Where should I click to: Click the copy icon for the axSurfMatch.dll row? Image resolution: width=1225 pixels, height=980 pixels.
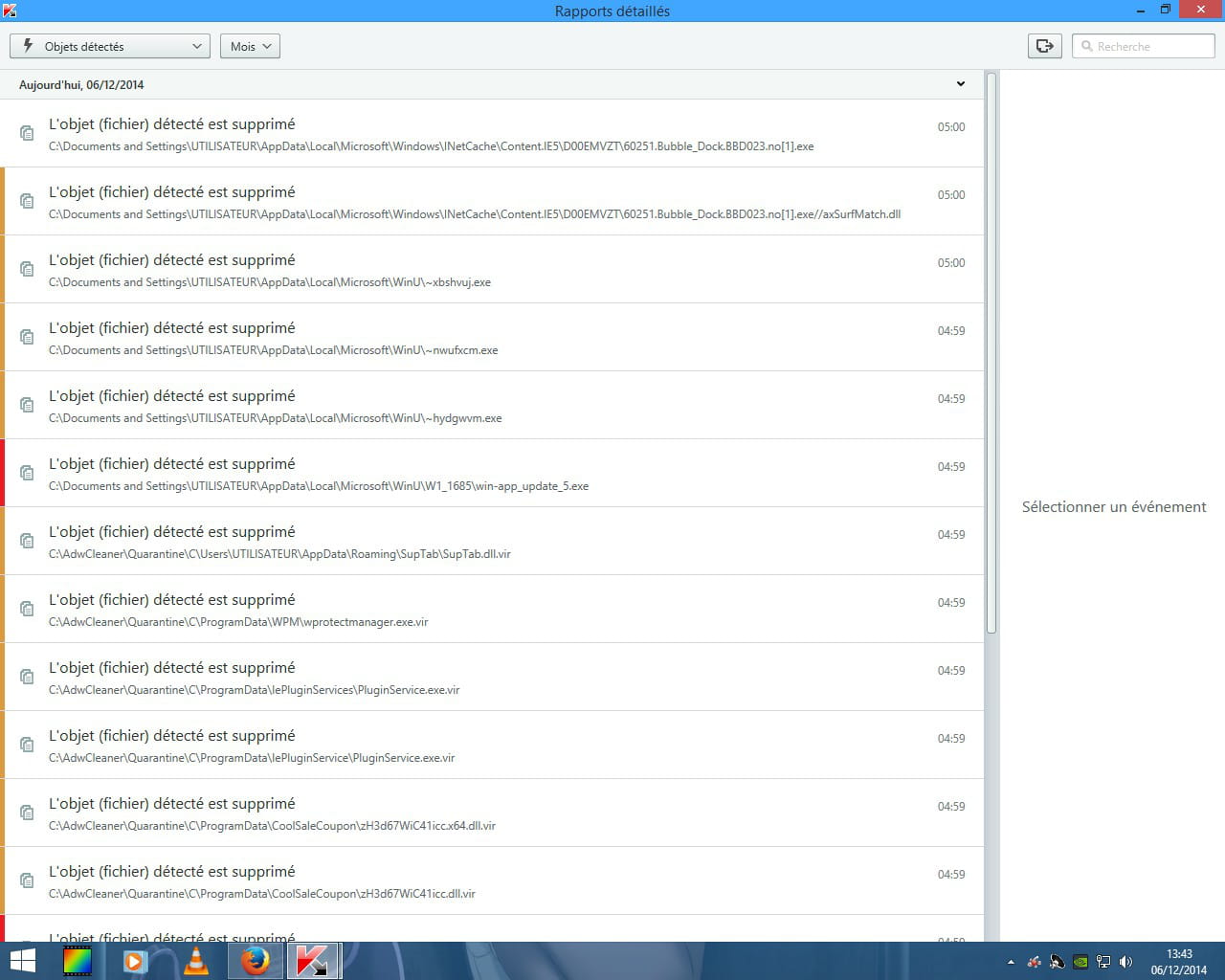27,201
